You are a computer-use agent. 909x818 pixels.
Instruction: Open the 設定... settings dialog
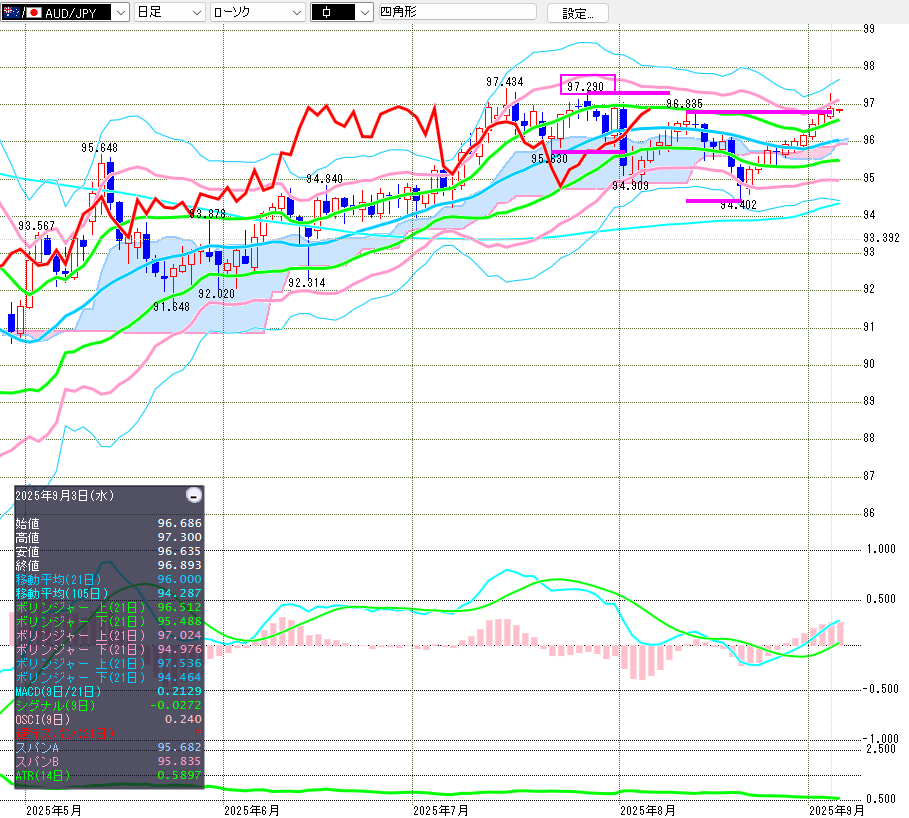[x=577, y=13]
